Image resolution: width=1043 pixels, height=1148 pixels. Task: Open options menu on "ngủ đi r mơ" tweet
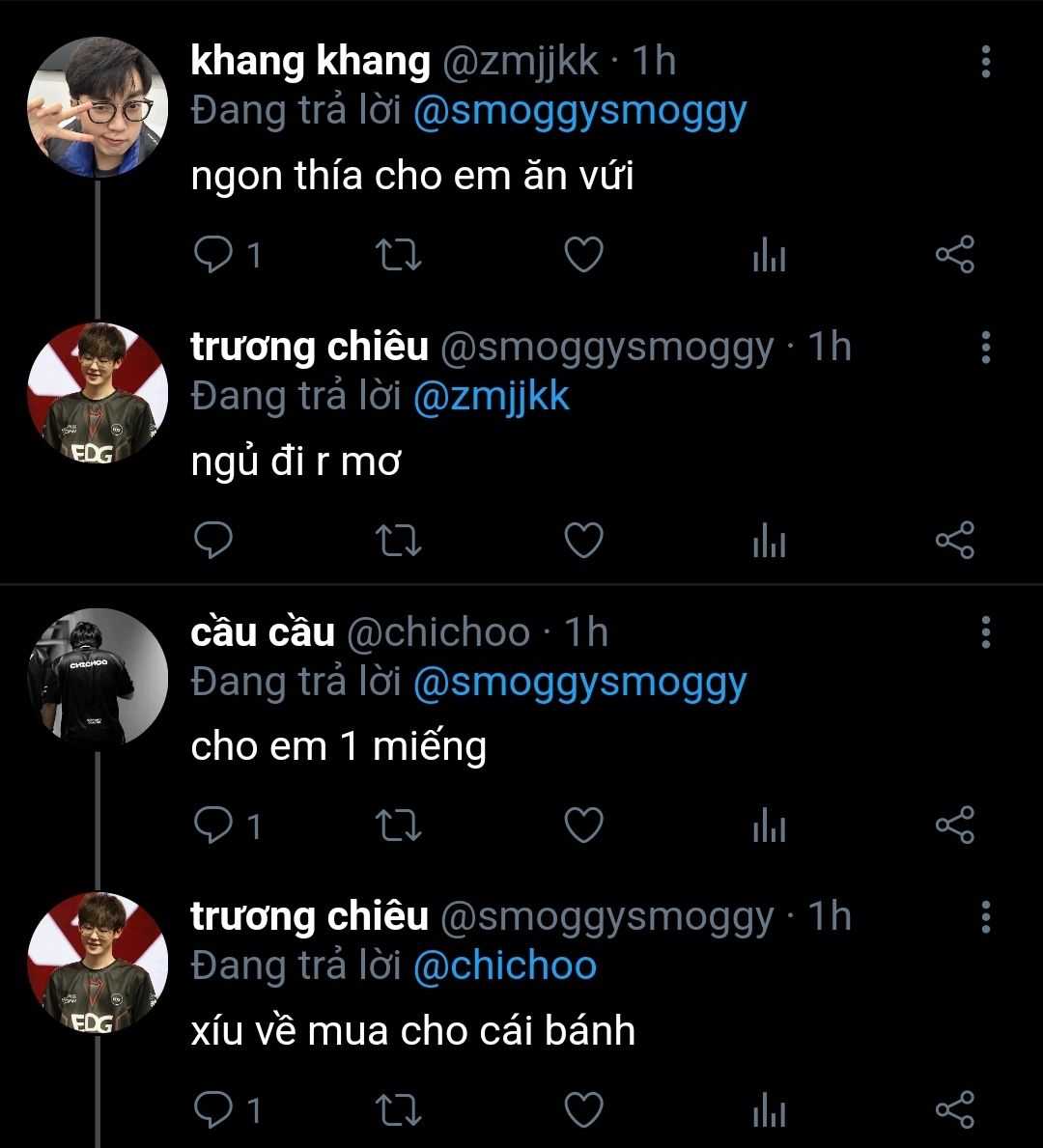pos(986,347)
